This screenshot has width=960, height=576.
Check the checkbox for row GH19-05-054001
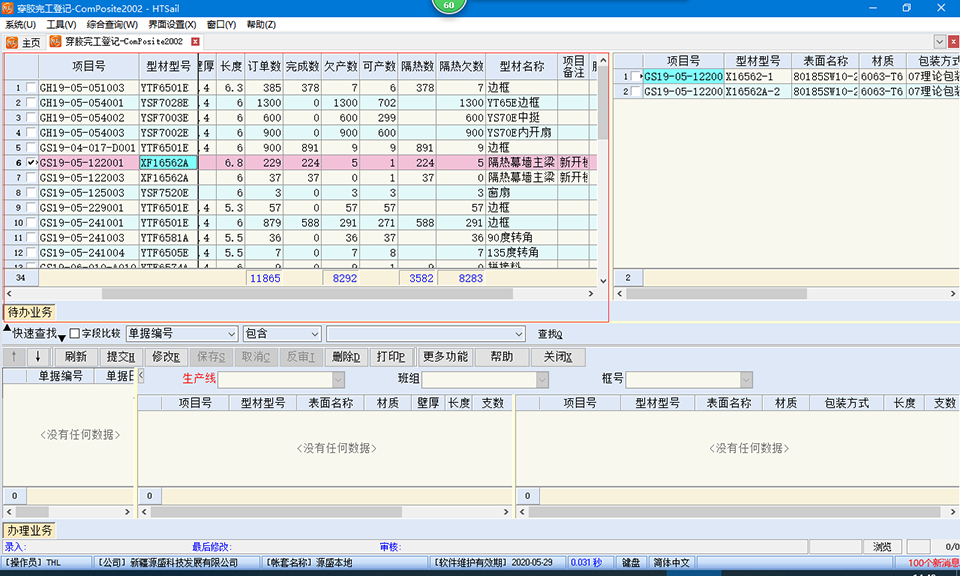pyautogui.click(x=31, y=102)
